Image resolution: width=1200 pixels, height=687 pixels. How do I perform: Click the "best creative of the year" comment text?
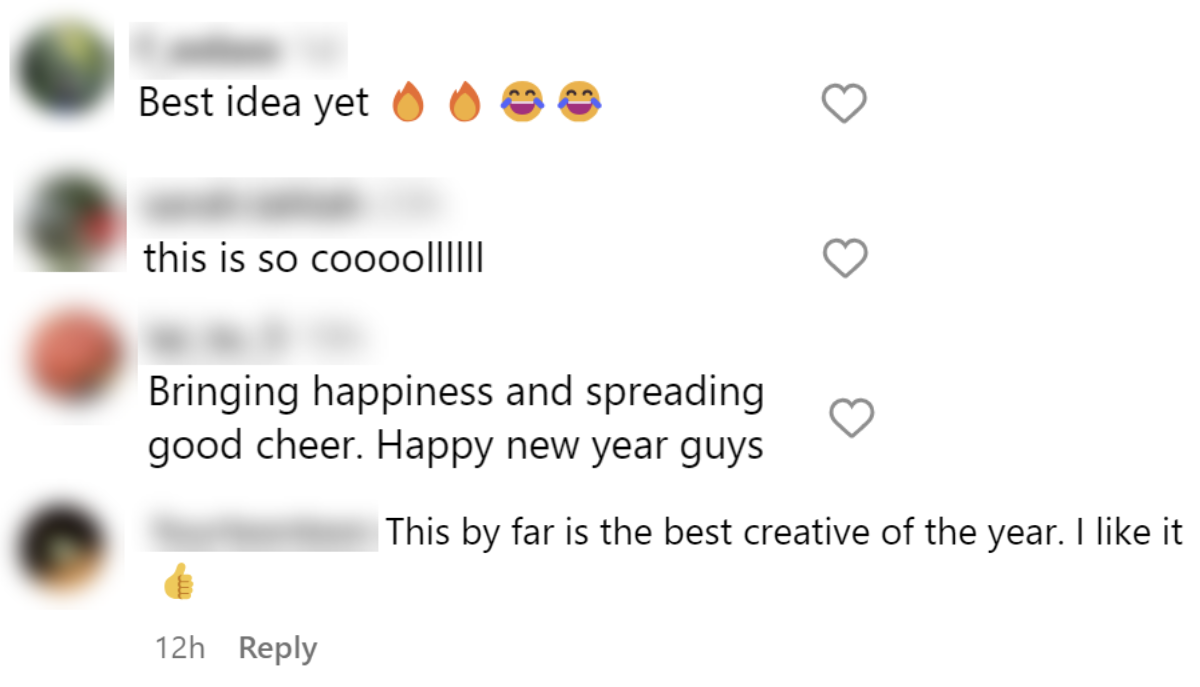click(x=785, y=531)
